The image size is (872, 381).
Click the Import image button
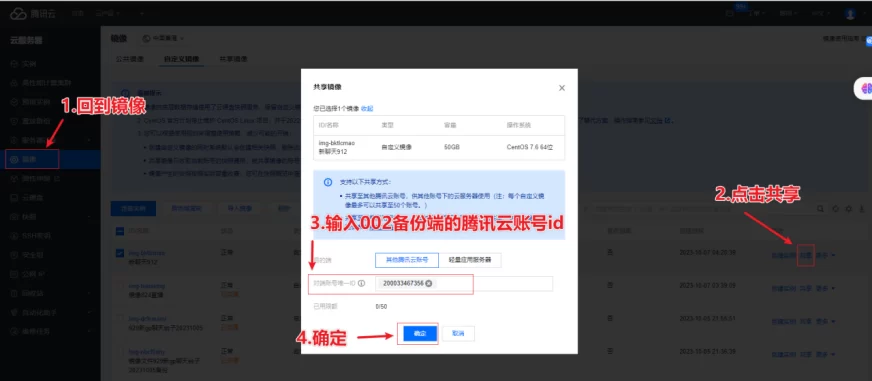239,209
